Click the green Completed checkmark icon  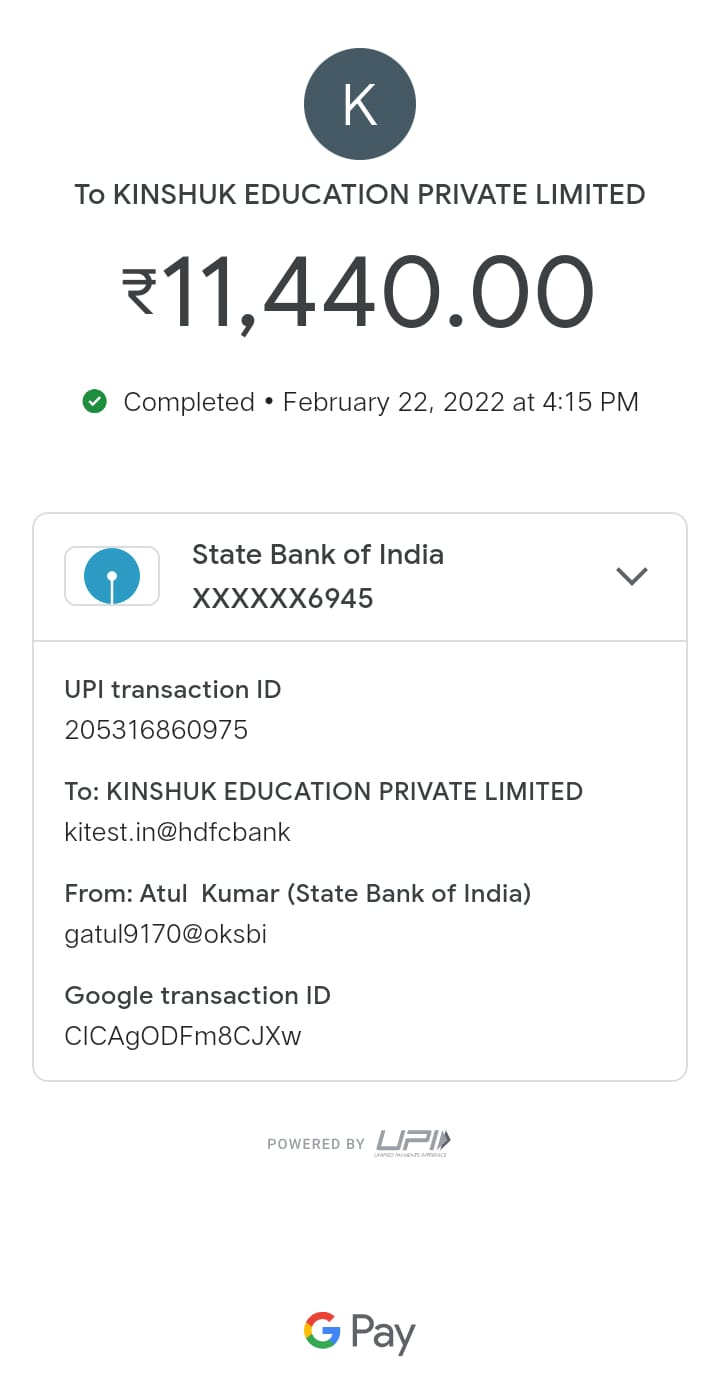tap(95, 402)
